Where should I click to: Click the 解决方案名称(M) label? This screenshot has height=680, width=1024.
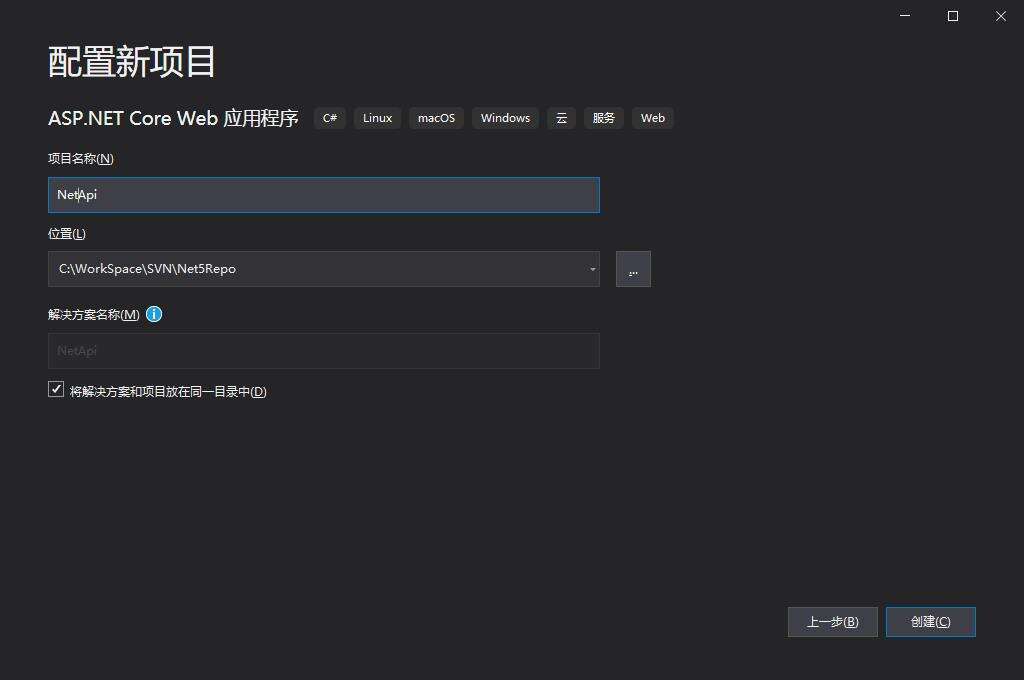[93, 315]
